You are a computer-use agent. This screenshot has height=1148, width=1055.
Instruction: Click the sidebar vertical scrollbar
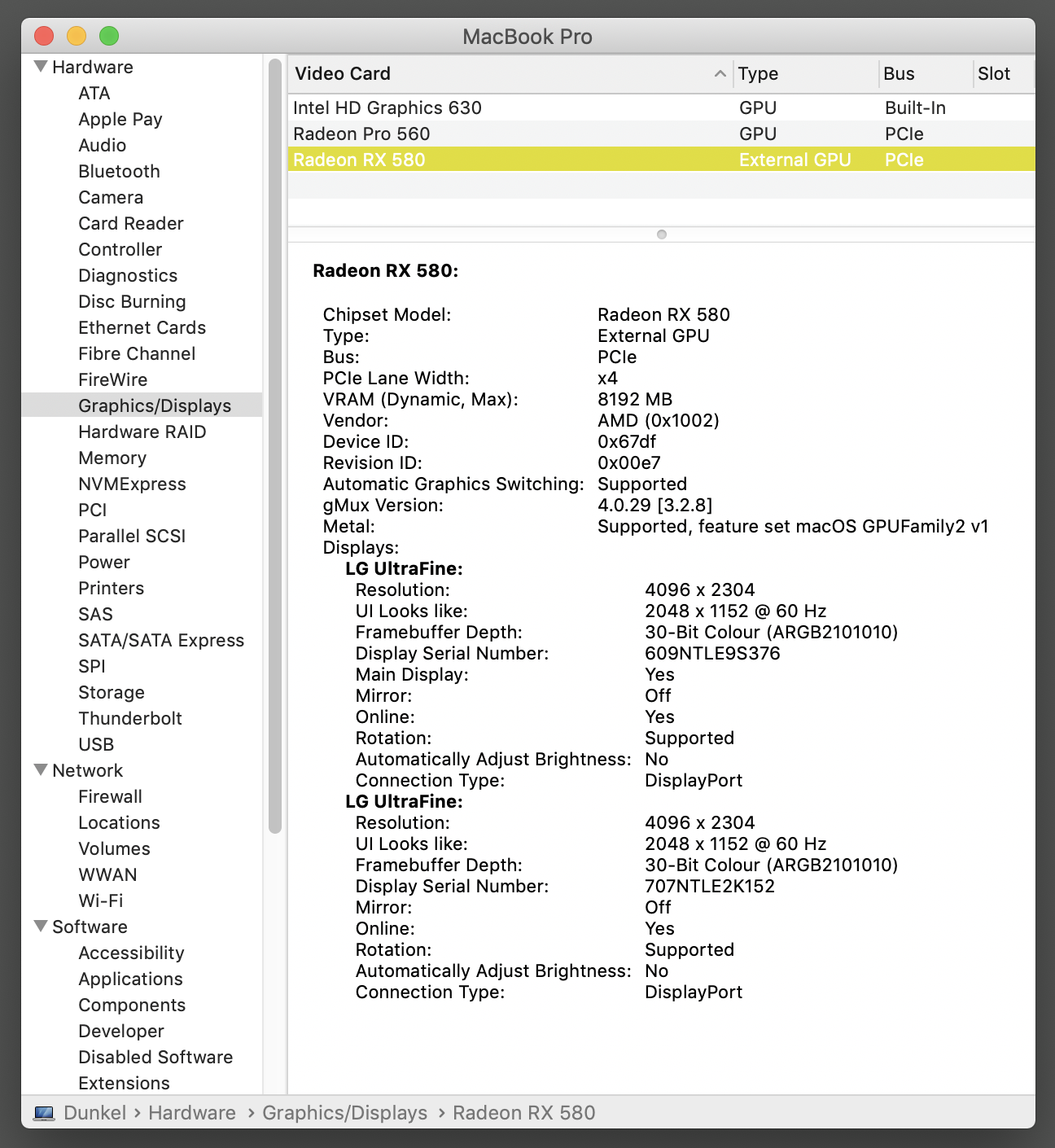point(275,446)
